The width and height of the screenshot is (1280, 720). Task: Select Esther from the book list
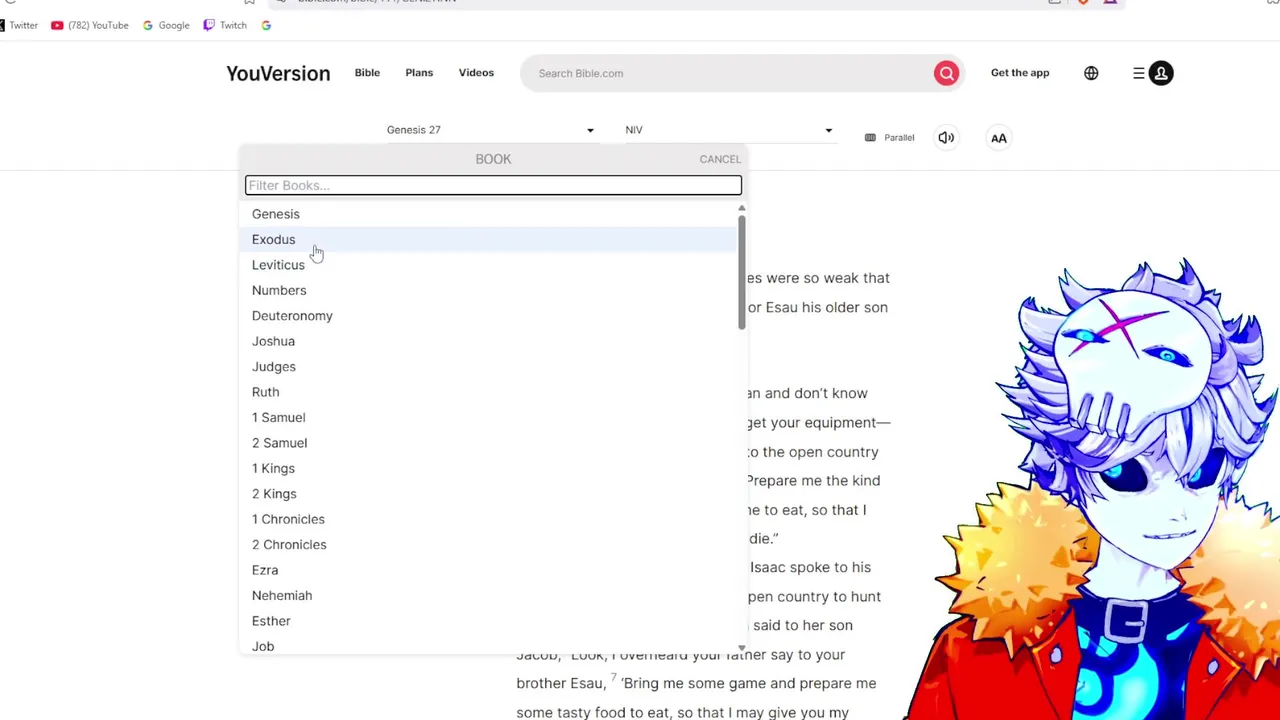pos(489,621)
